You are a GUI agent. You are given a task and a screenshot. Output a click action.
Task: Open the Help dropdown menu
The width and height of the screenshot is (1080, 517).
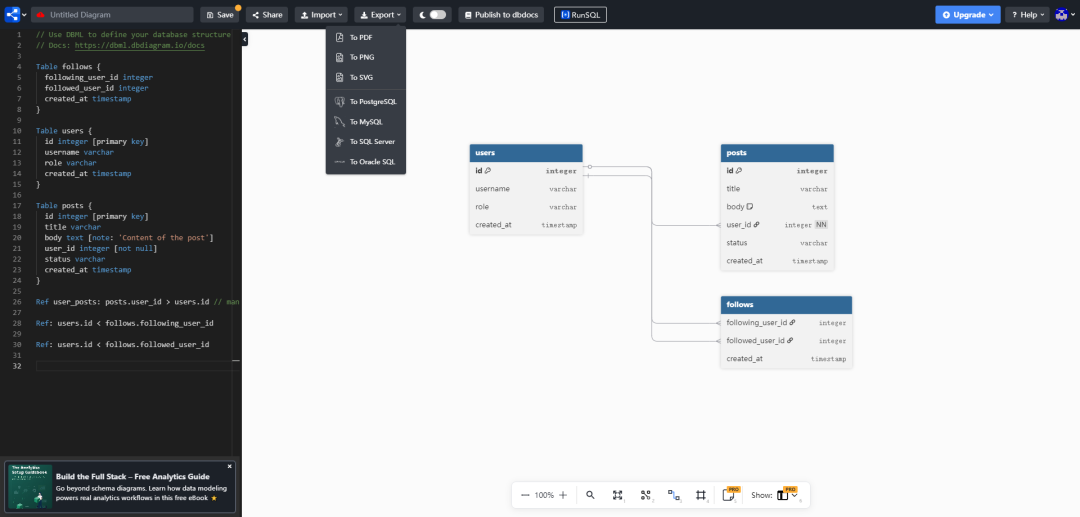[1028, 14]
